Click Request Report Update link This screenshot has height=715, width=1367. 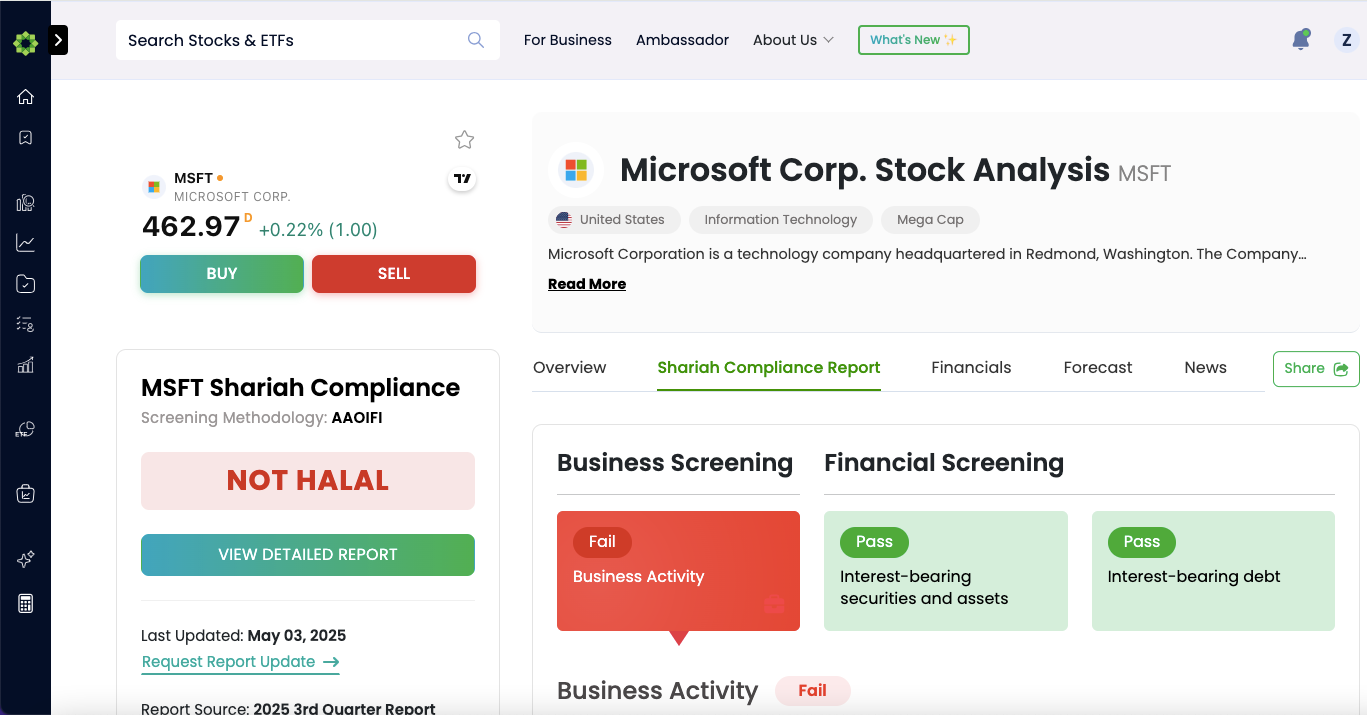point(241,662)
